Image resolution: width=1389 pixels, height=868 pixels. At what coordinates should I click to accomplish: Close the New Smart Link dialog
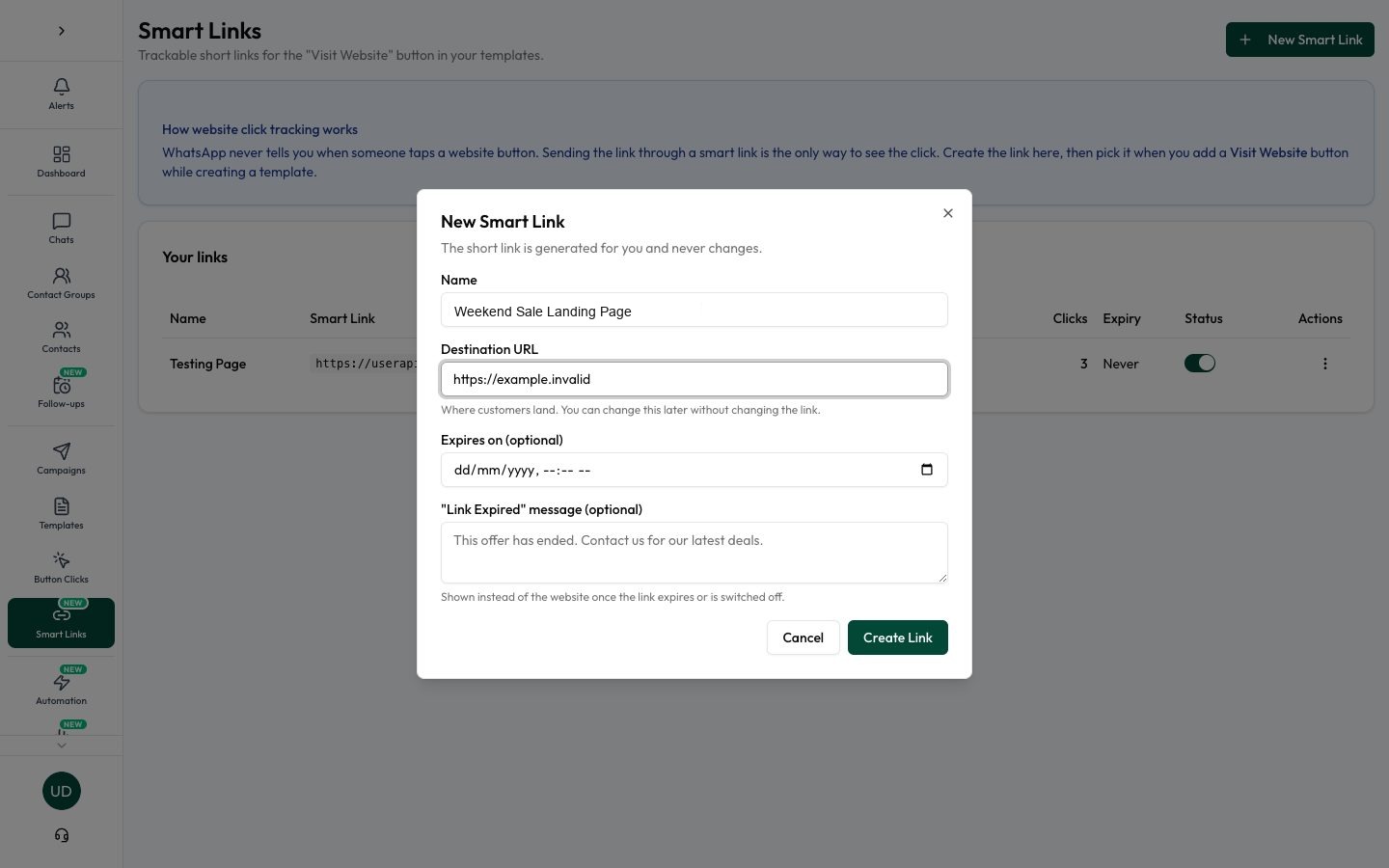(948, 213)
